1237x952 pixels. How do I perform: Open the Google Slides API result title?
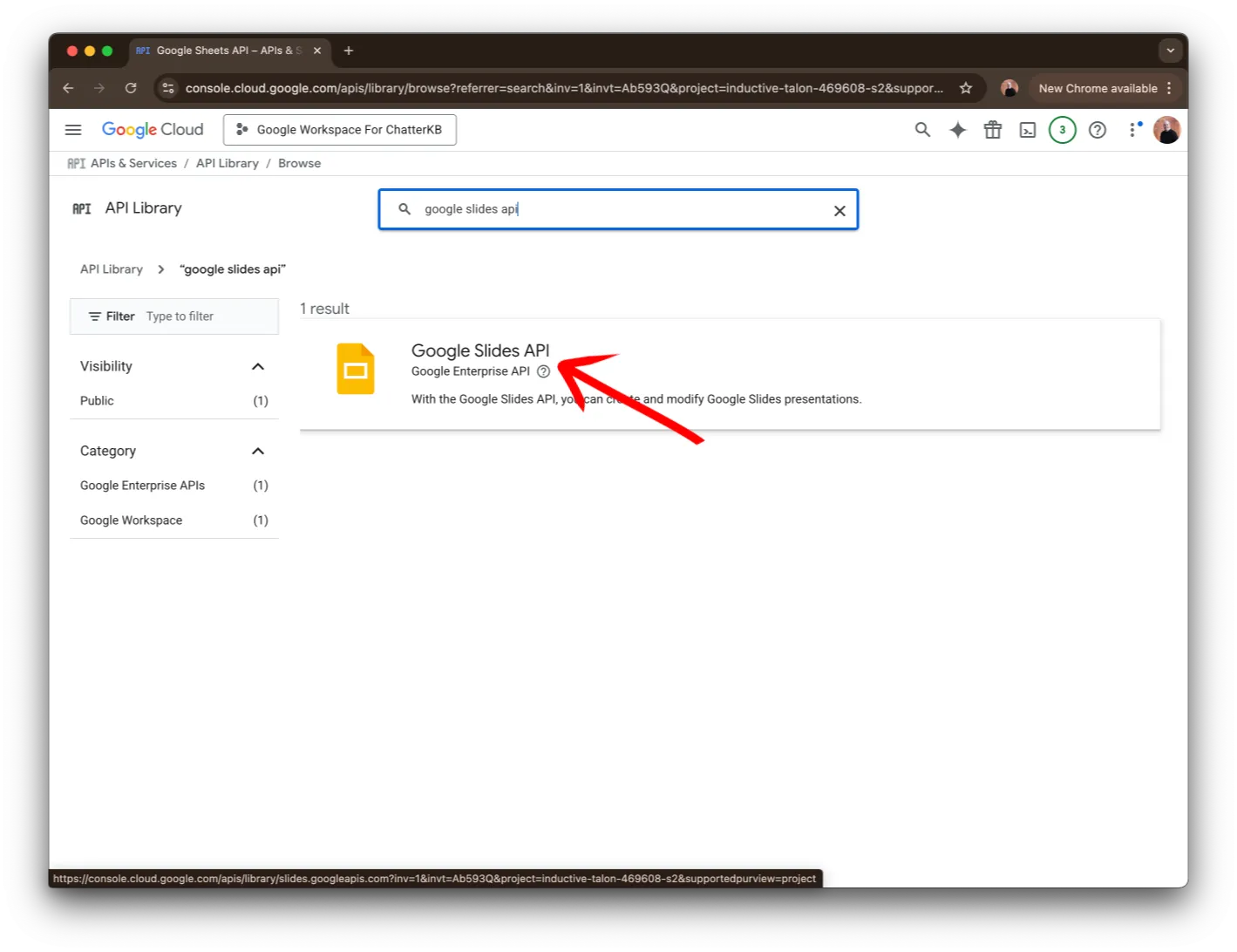480,350
